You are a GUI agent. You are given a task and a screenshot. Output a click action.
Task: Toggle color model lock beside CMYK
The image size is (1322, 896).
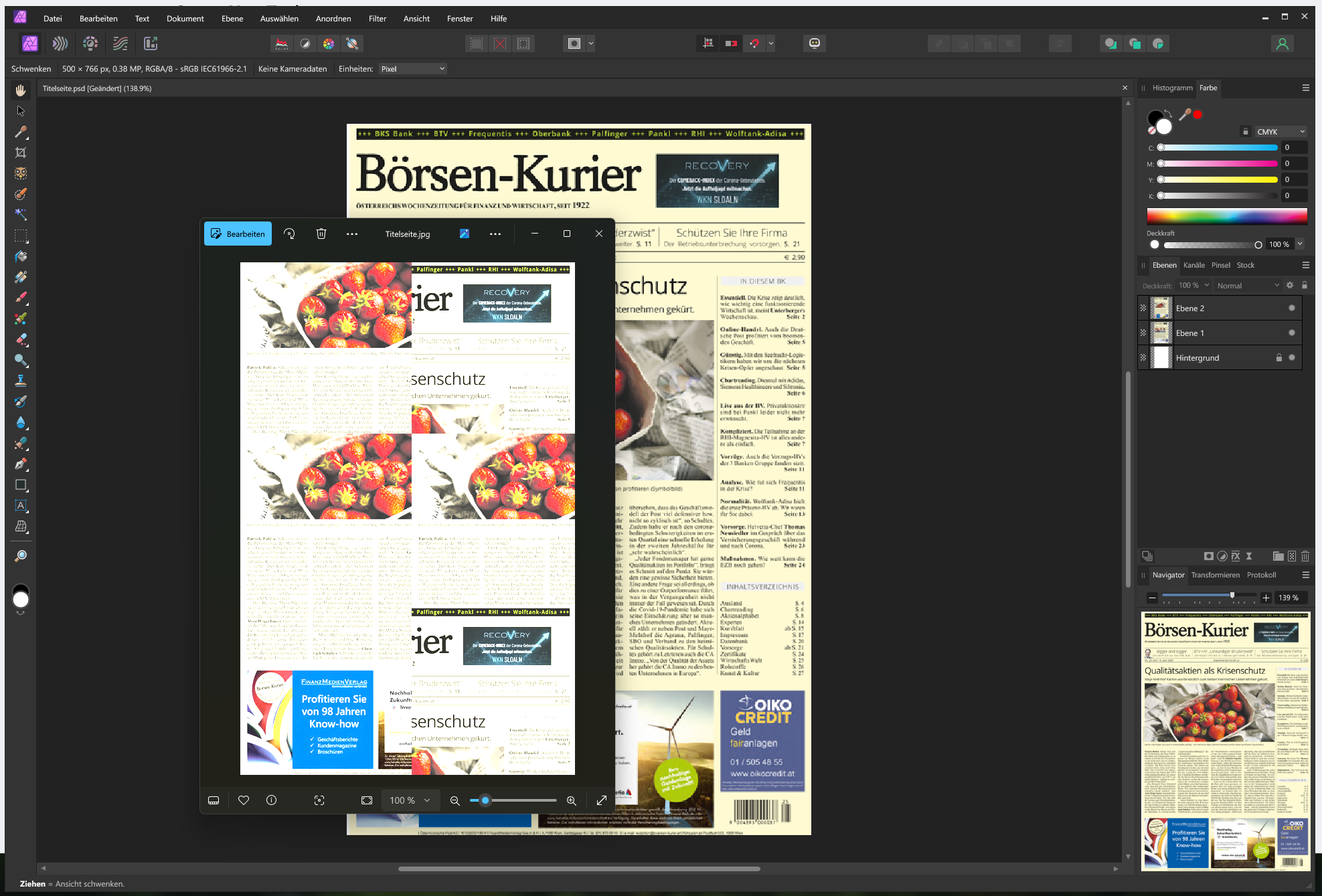tap(1245, 132)
